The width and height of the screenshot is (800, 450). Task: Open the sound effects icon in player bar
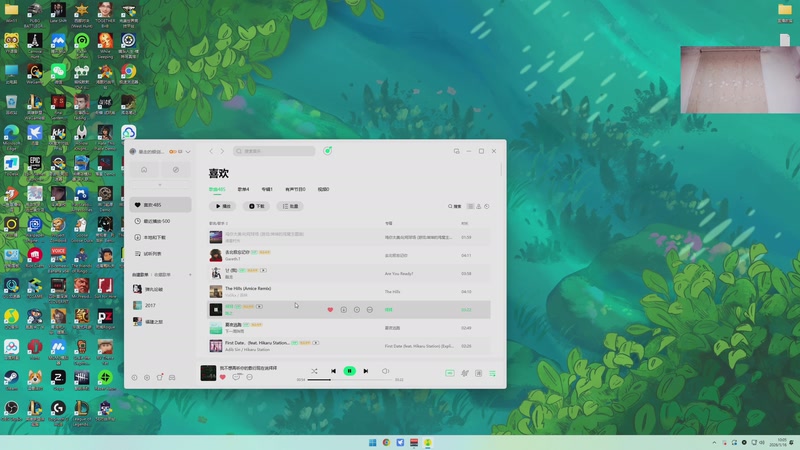464,373
